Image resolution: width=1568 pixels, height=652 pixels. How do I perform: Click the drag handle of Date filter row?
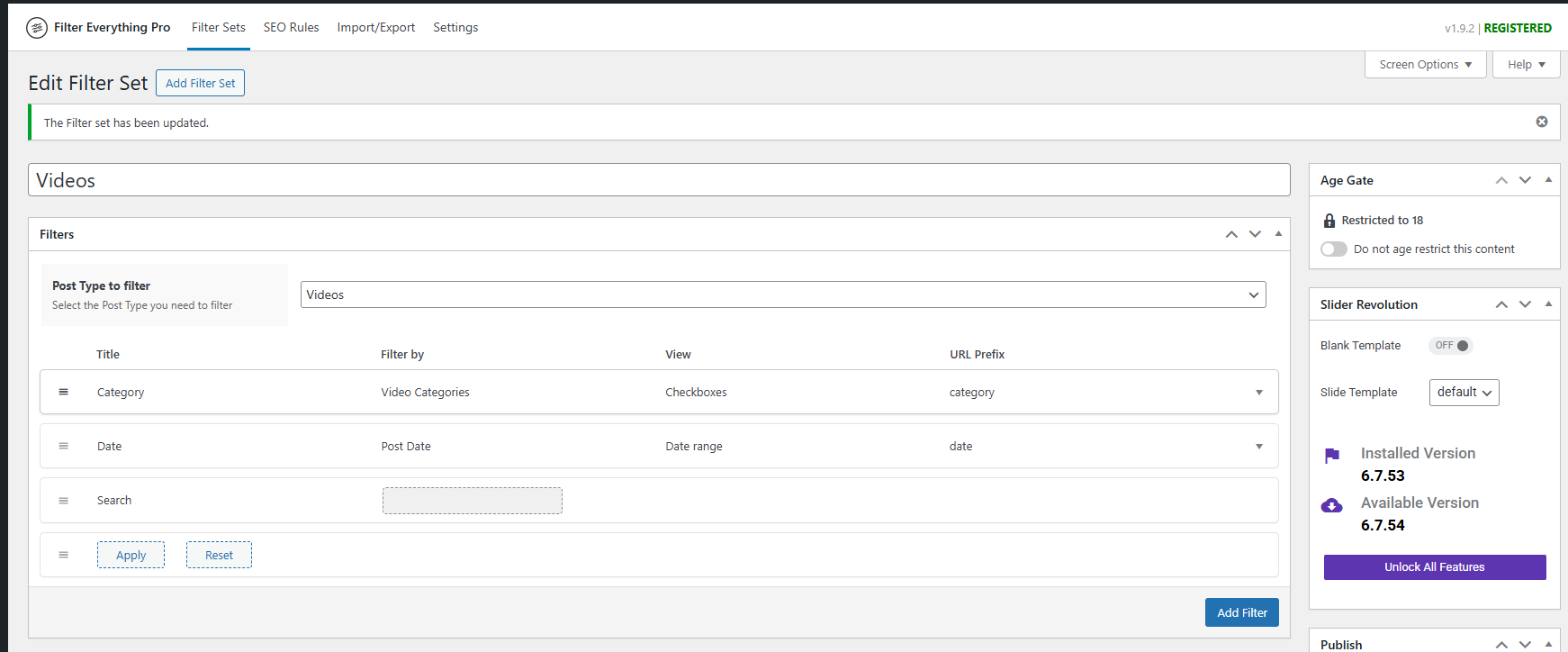(64, 446)
